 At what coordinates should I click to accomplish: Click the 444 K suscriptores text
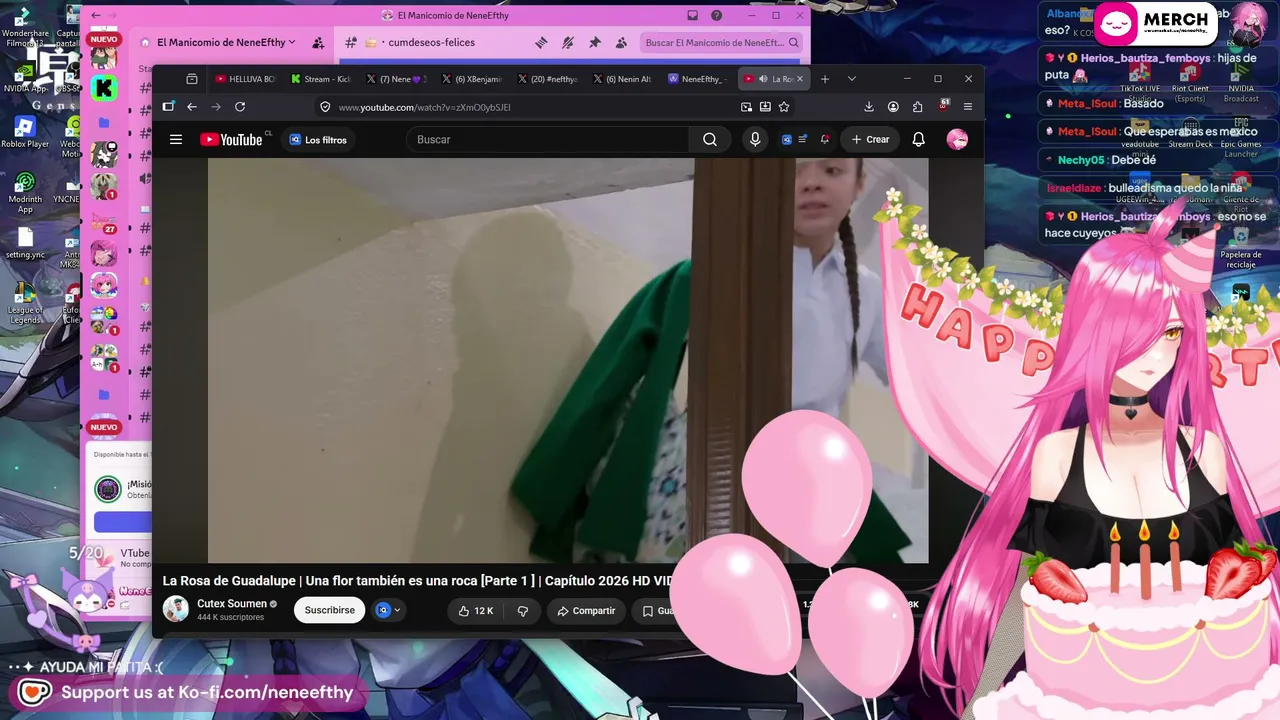click(x=230, y=618)
